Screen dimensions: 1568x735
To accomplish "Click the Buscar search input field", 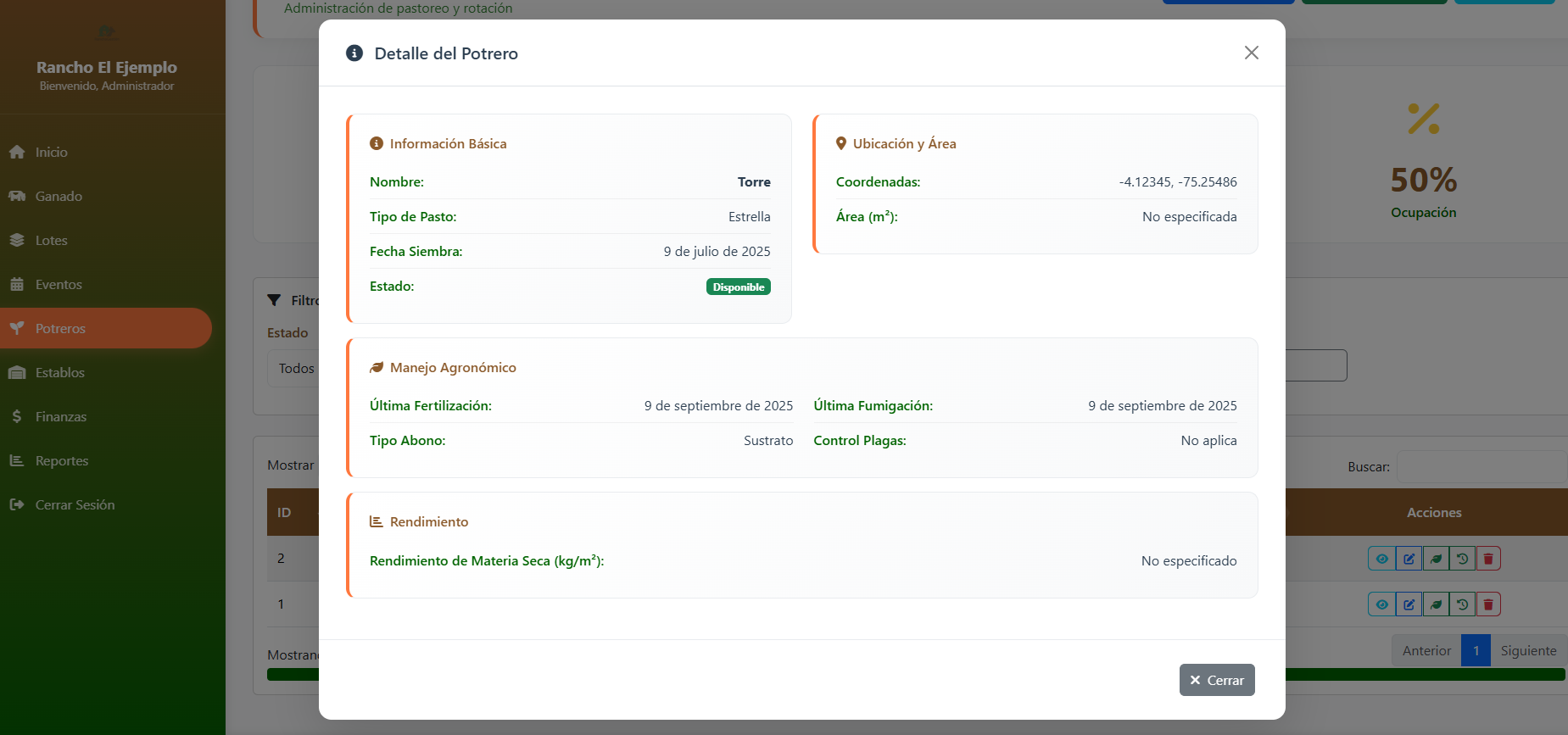I will pos(1481,467).
